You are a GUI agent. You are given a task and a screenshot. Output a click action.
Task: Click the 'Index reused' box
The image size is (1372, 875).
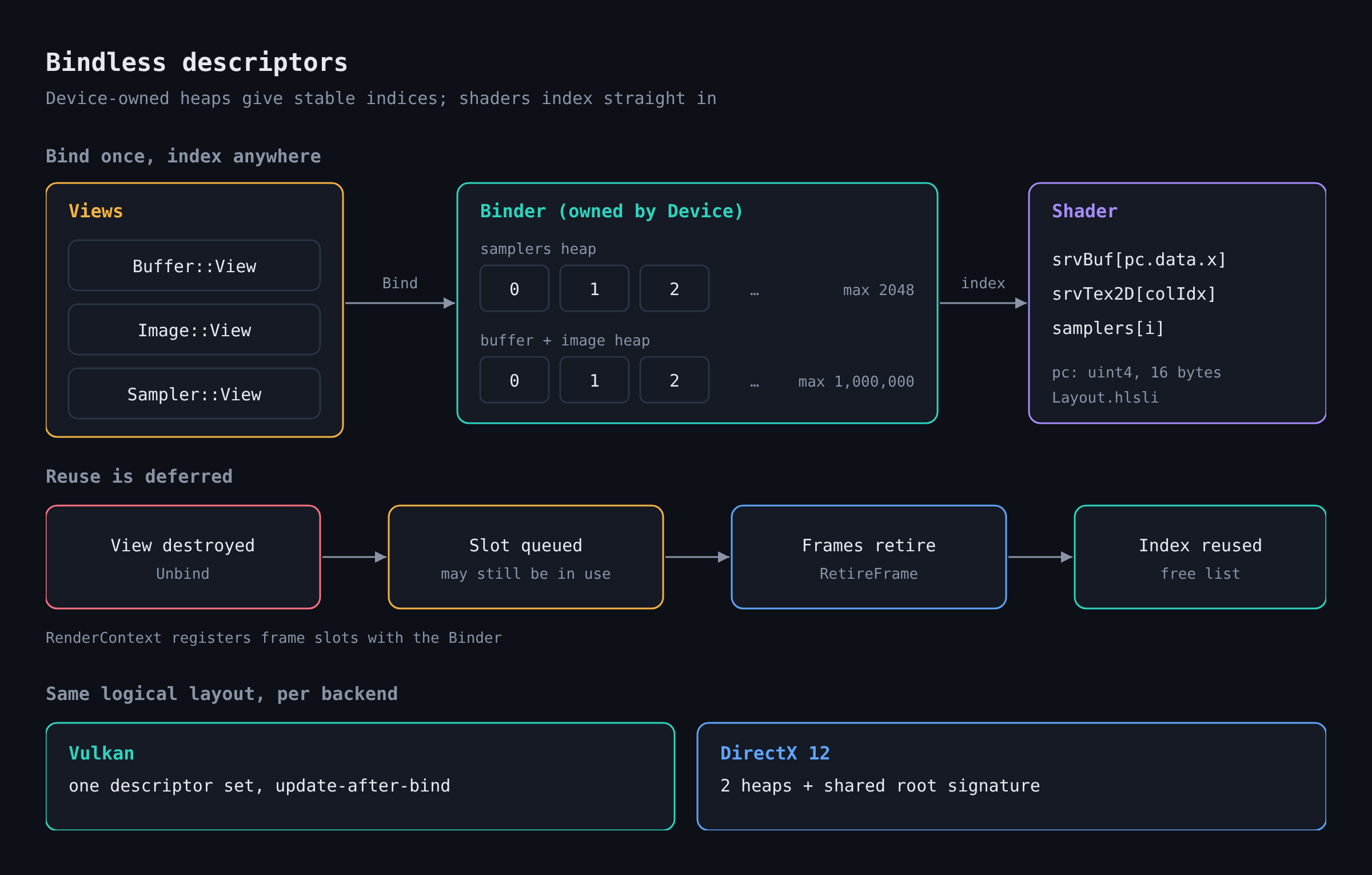tap(1200, 557)
